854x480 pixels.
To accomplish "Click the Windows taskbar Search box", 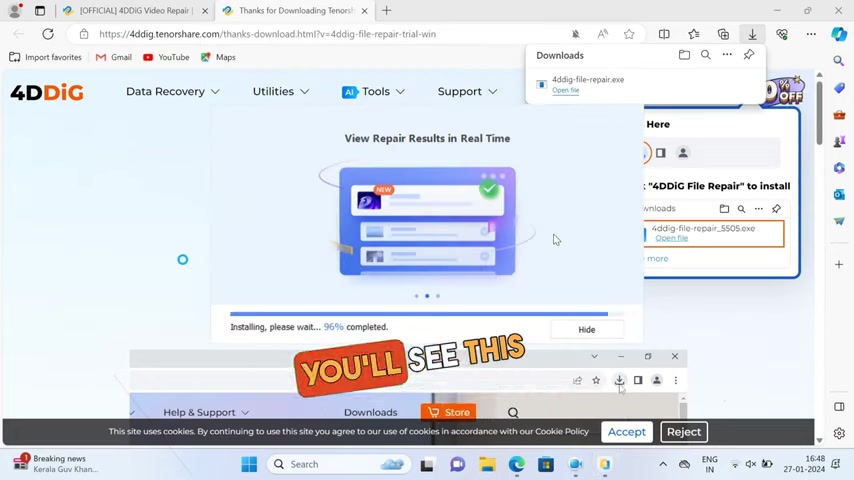I will (338, 464).
